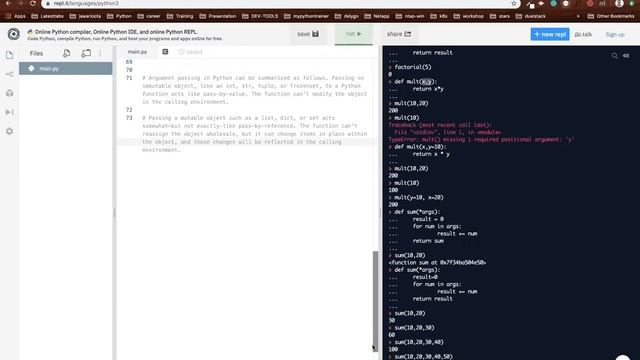The width and height of the screenshot is (640, 360).
Task: Click the Repl.it logo icon
Action: click(x=13, y=34)
